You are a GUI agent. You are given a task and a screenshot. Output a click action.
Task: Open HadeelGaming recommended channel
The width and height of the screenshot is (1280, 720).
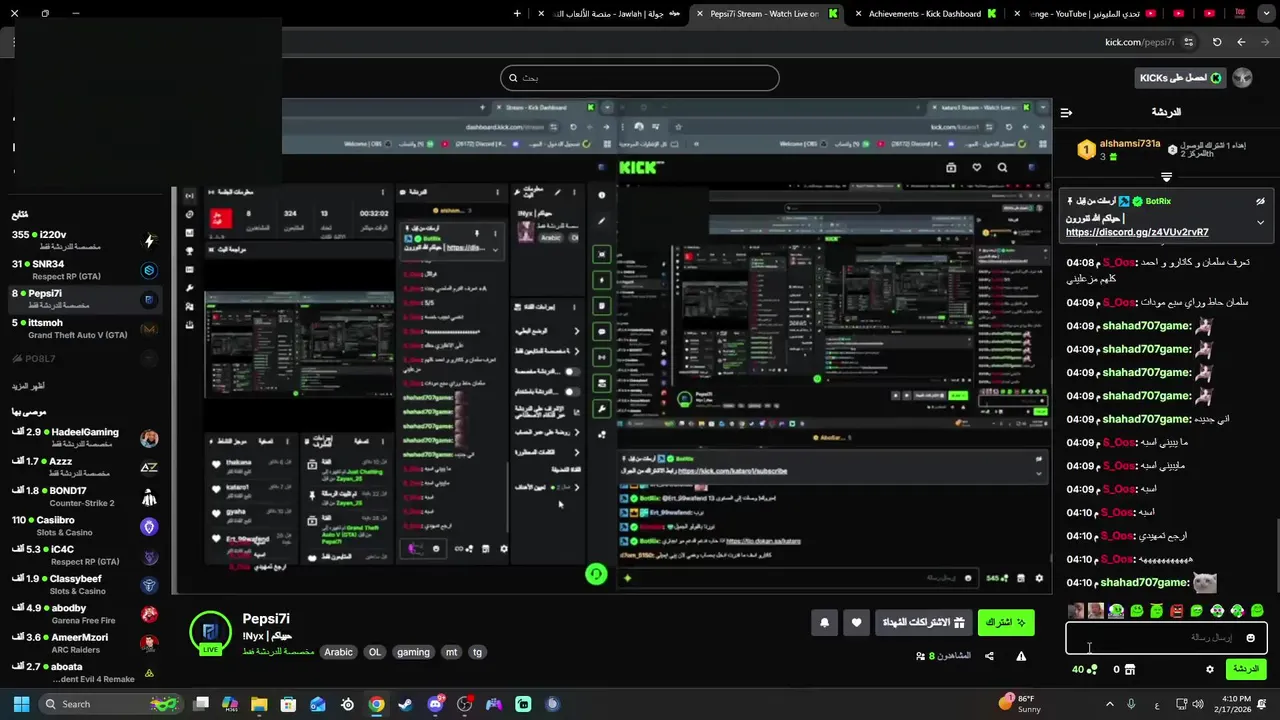[85, 438]
